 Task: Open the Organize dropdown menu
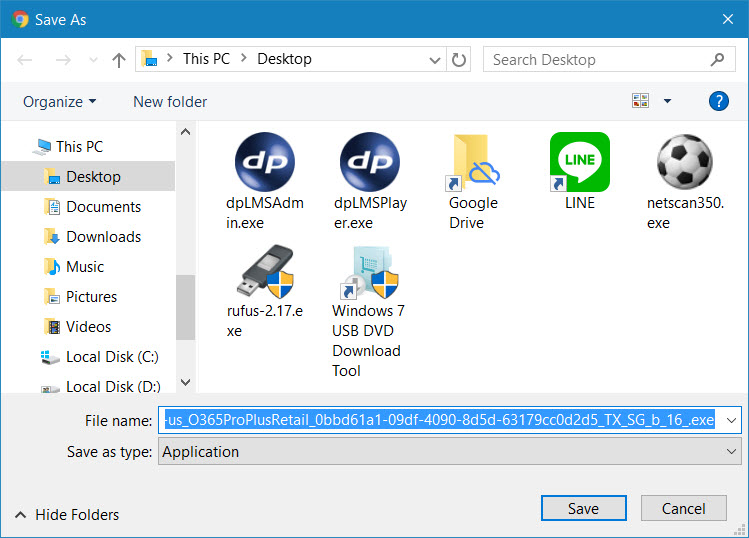60,101
